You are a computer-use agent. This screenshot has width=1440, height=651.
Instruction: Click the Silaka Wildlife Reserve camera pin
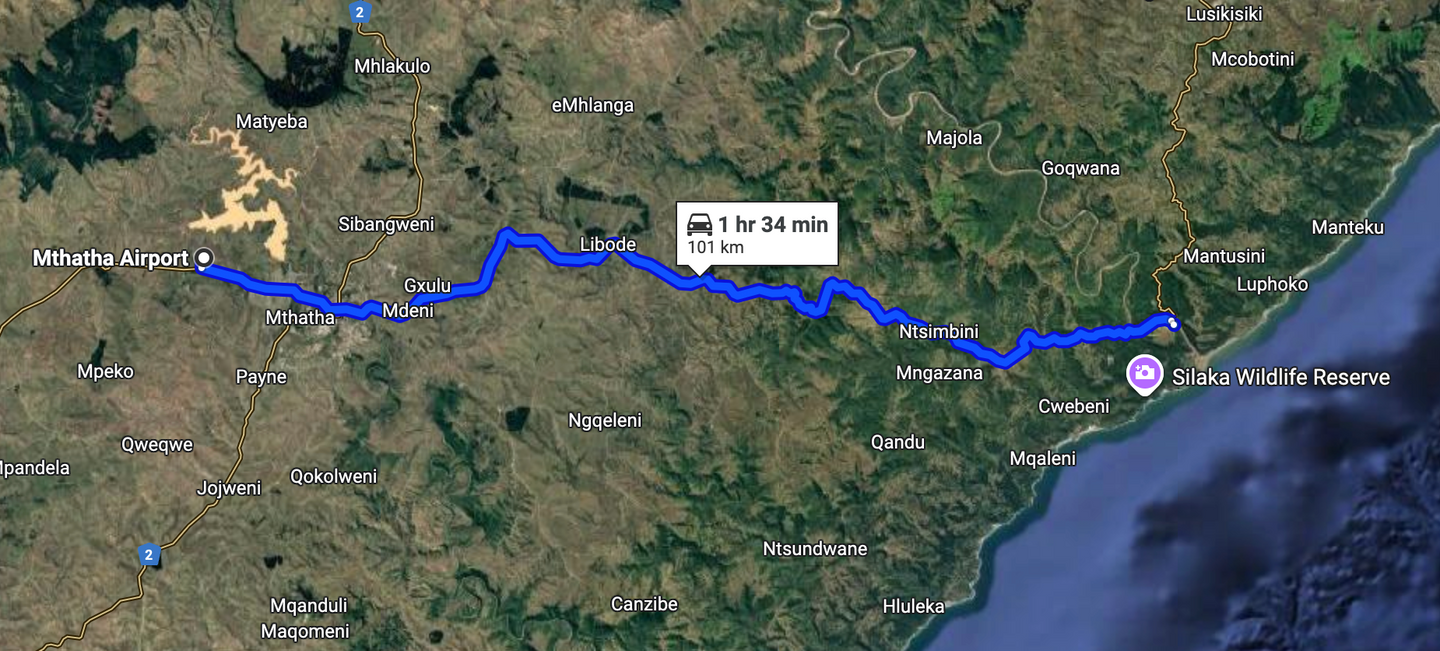1145,375
